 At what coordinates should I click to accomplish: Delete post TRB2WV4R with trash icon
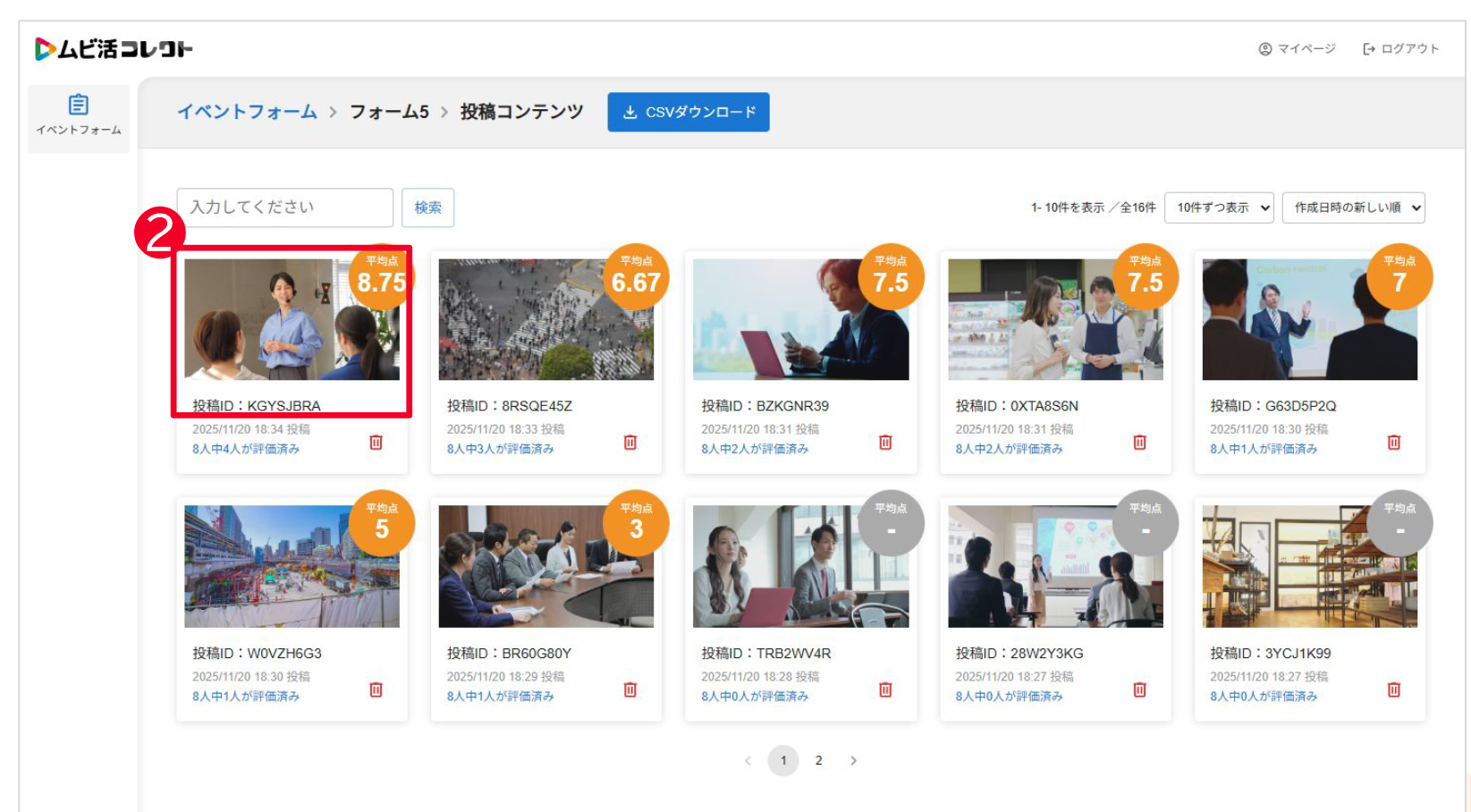point(885,689)
